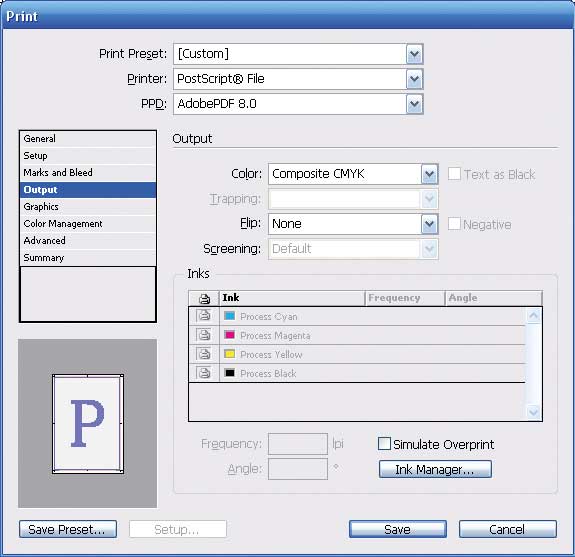The width and height of the screenshot is (575, 557).
Task: Toggle the printer icon for Process Black
Action: (x=204, y=373)
